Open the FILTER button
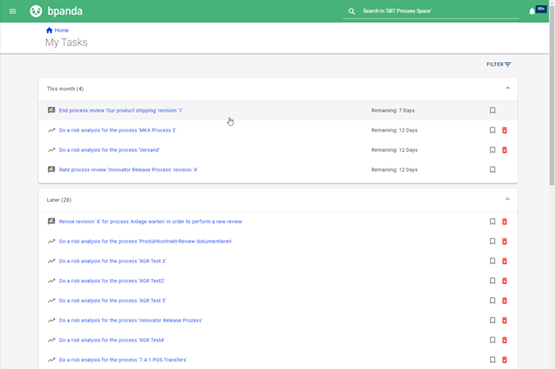Viewport: 555px width, 369px height. point(498,64)
